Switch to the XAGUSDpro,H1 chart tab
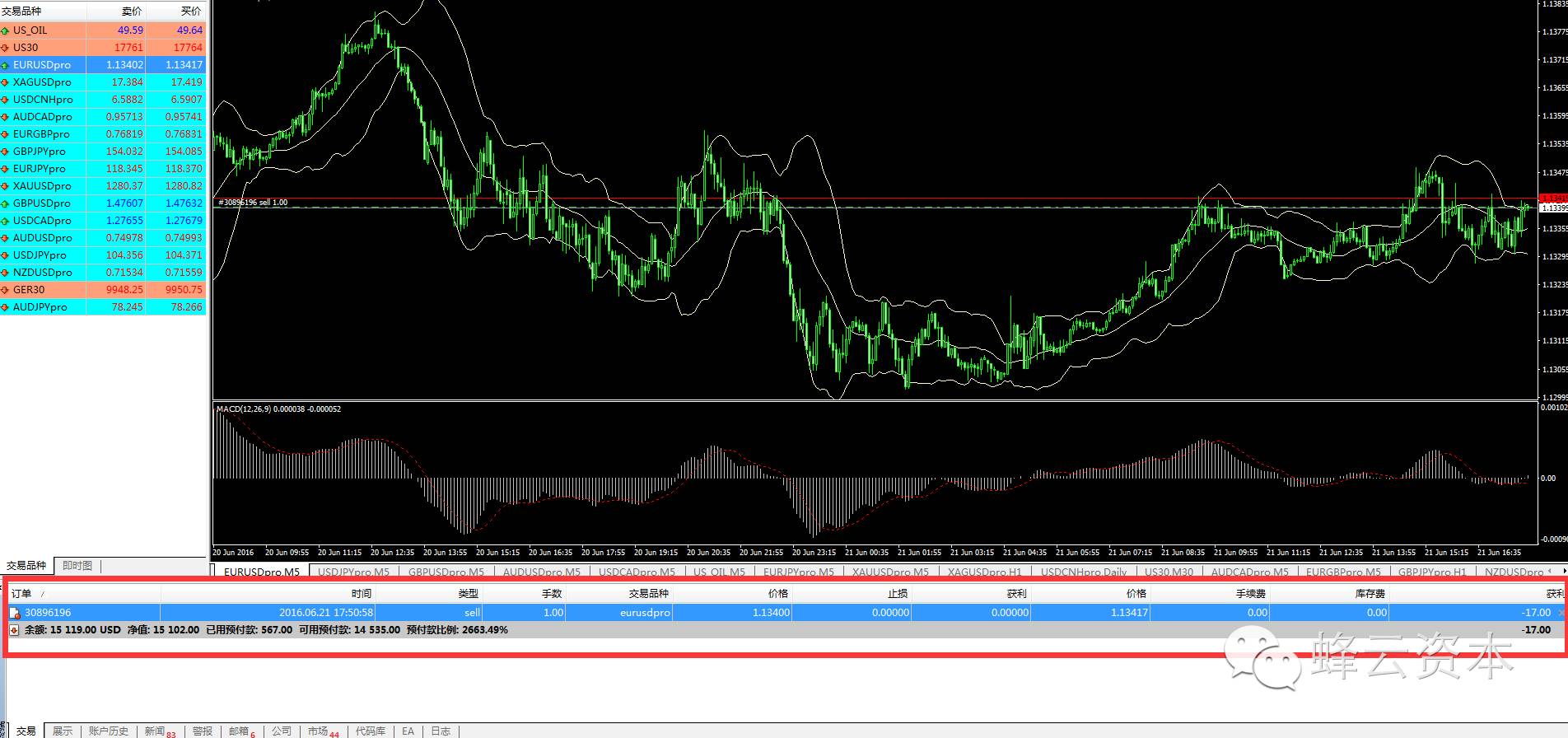This screenshot has width=1568, height=738. [984, 572]
